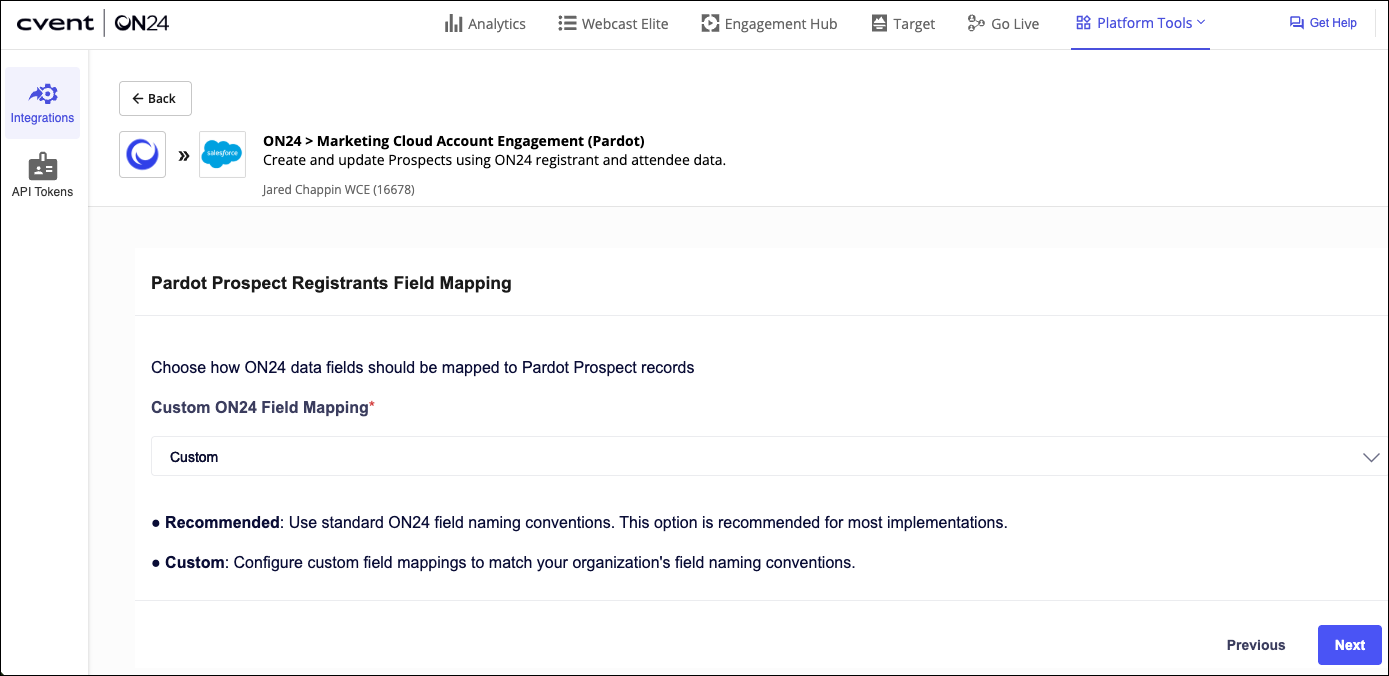Image resolution: width=1389 pixels, height=676 pixels.
Task: Click the Previous button
Action: [1256, 645]
